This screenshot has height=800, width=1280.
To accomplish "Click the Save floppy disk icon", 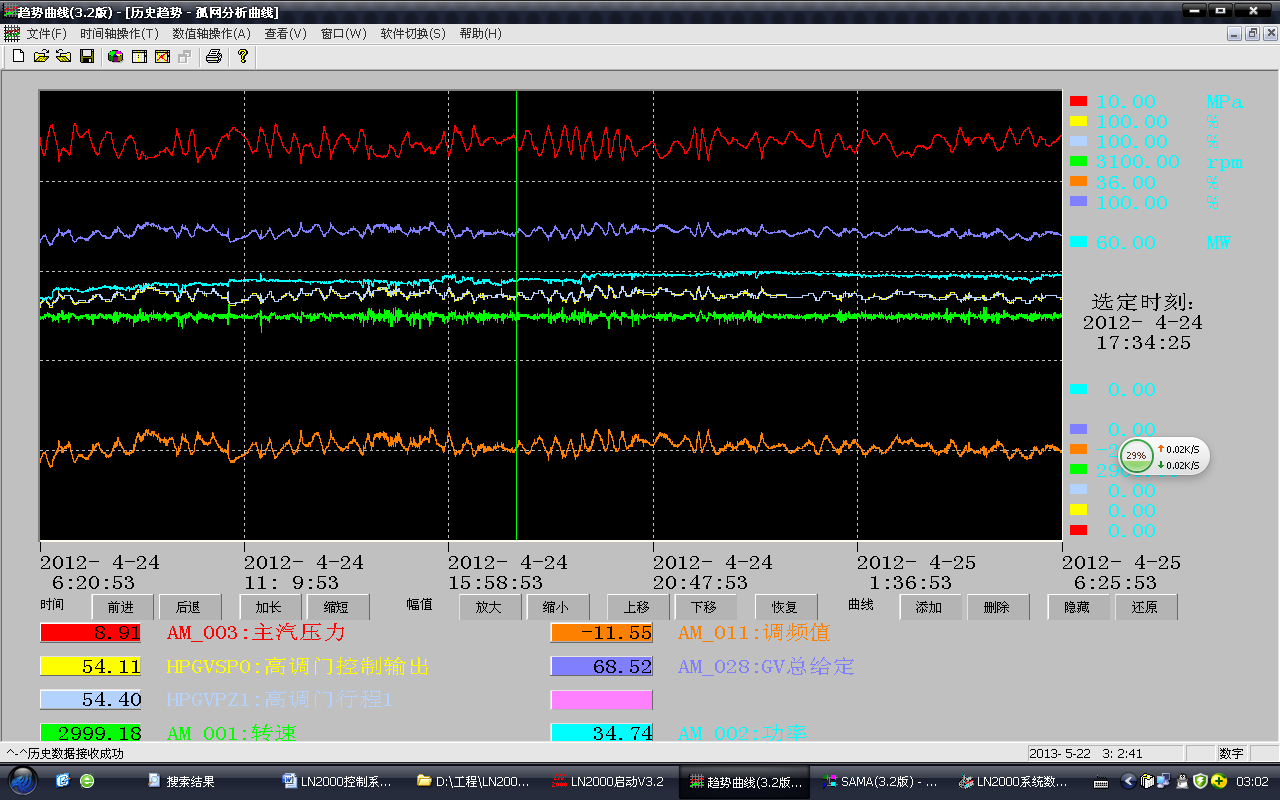I will coord(87,56).
